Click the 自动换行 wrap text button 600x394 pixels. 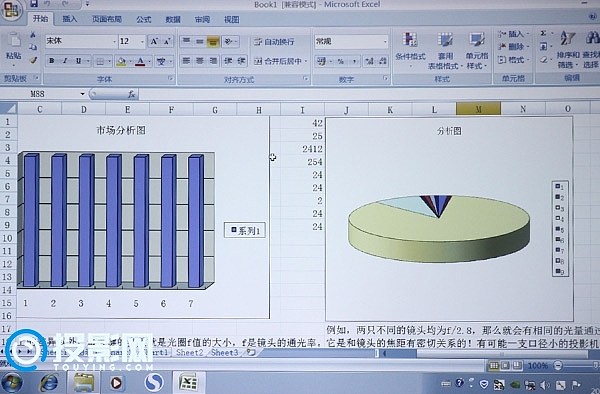274,42
